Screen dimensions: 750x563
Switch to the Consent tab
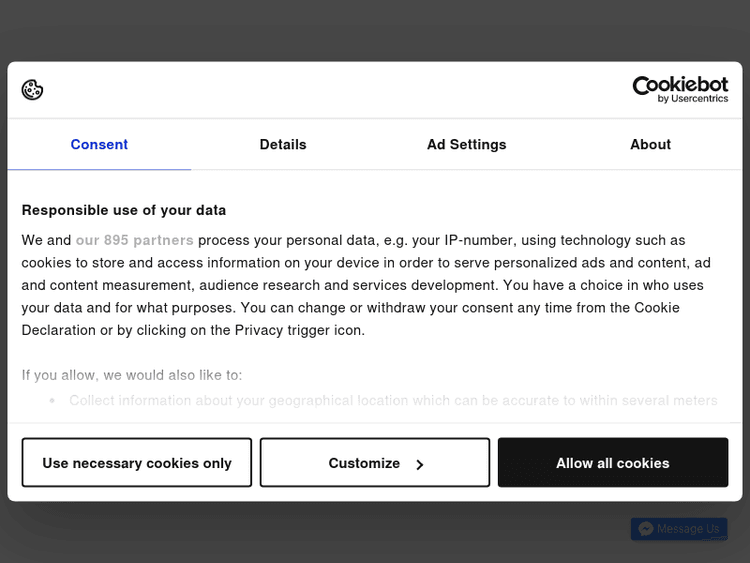[99, 145]
